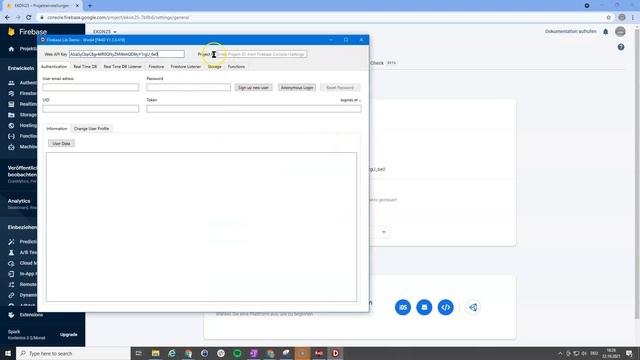
Task: Click the Upgrade link in Firebase sidebar
Action: click(x=69, y=335)
